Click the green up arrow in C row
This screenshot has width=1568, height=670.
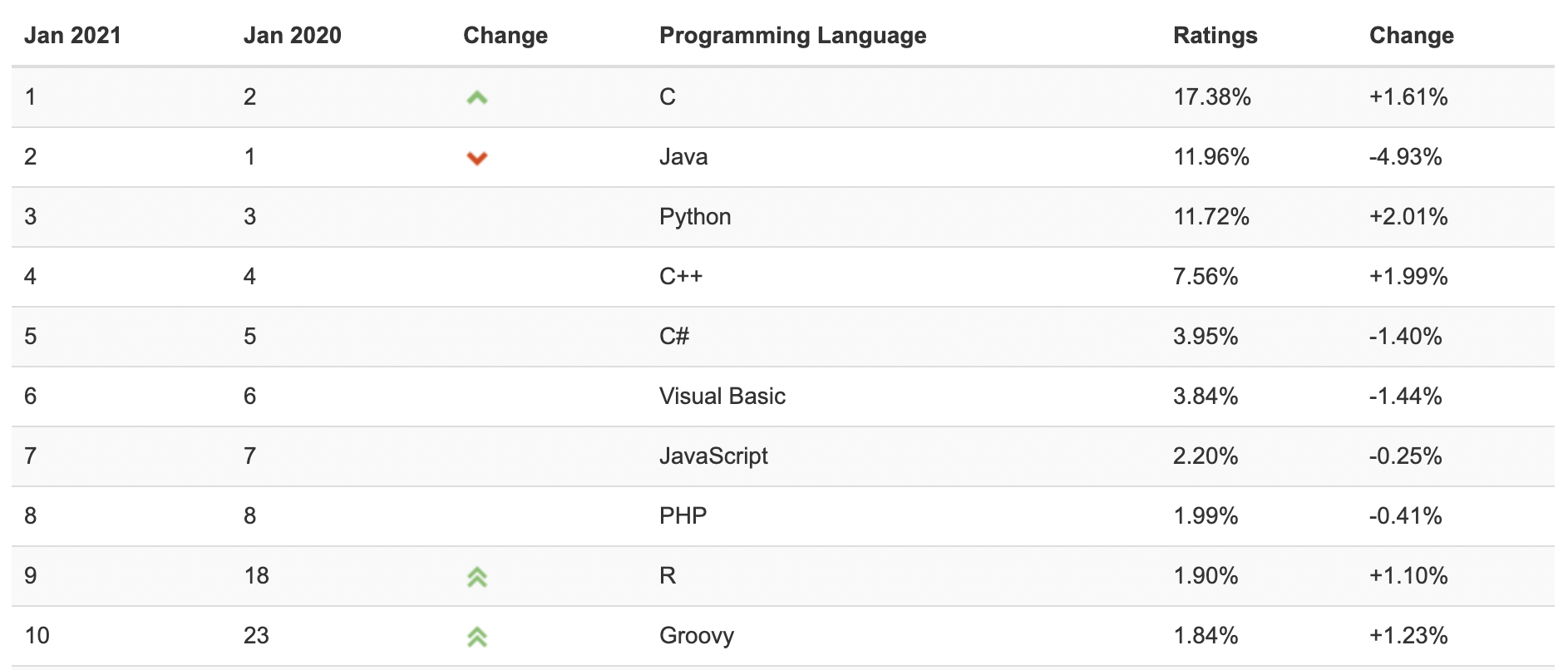tap(476, 98)
